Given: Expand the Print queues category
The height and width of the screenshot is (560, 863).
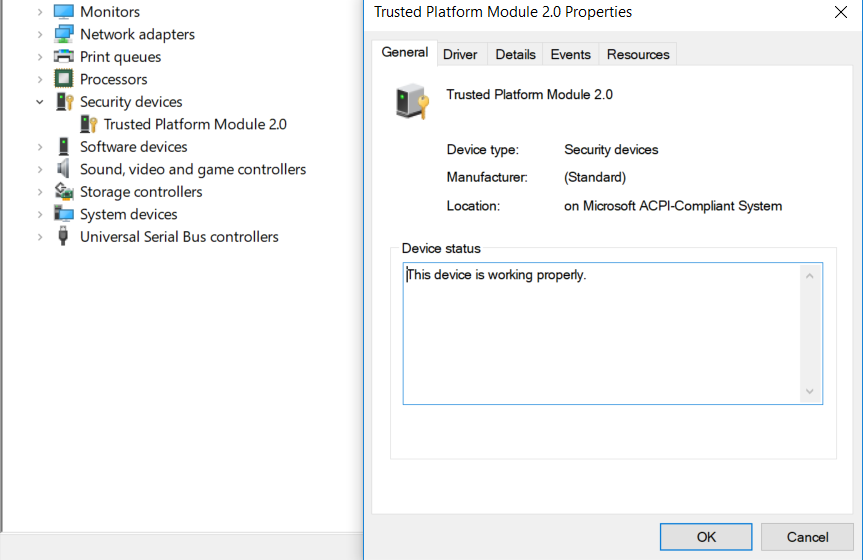Looking at the screenshot, I should 40,57.
